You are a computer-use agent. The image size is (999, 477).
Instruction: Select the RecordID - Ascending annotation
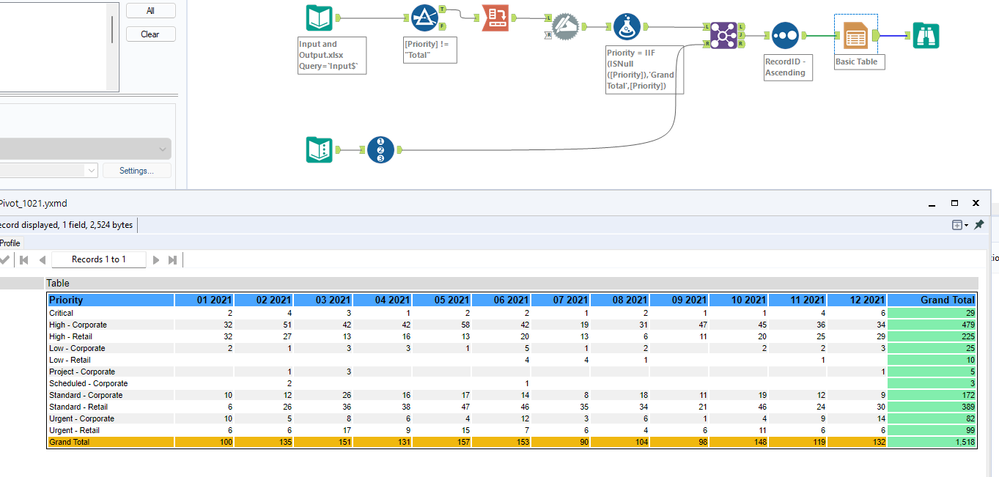click(788, 68)
